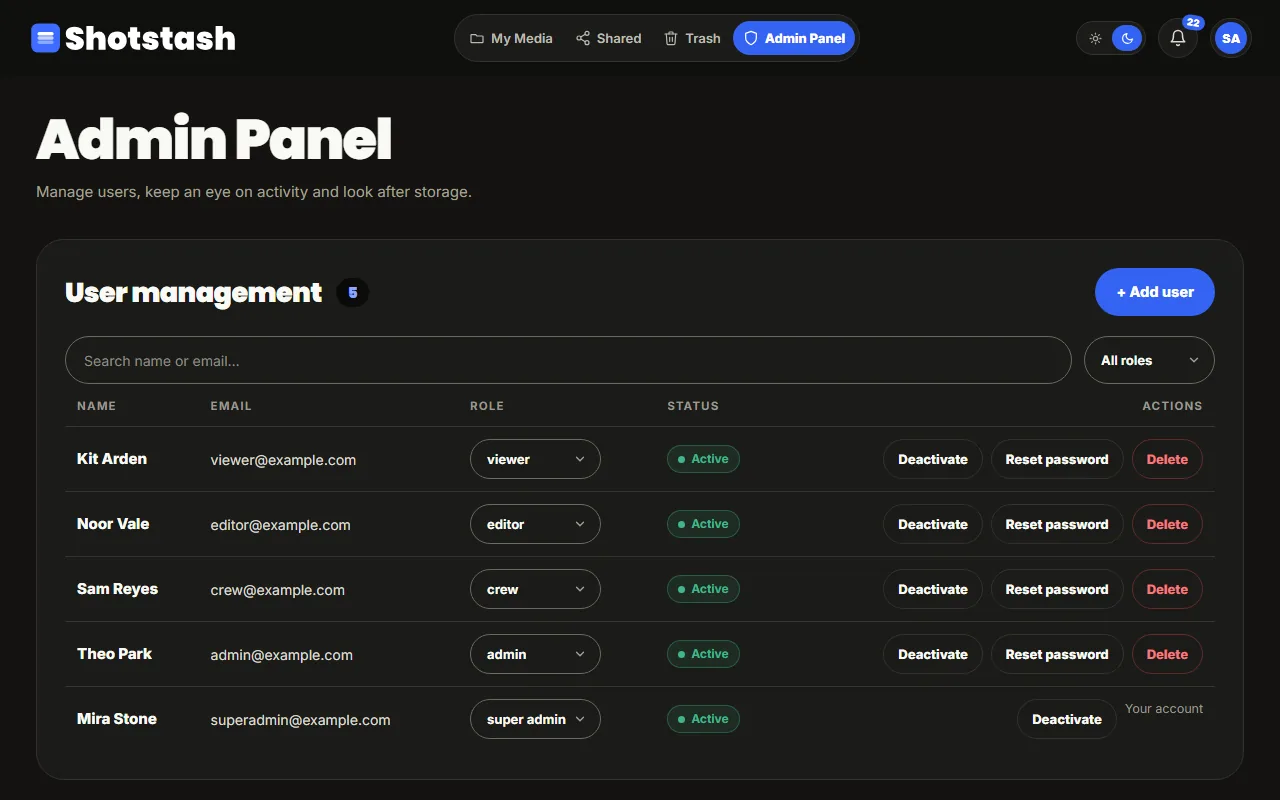Click the Shotstash brand name
This screenshot has width=1280, height=800.
click(150, 39)
